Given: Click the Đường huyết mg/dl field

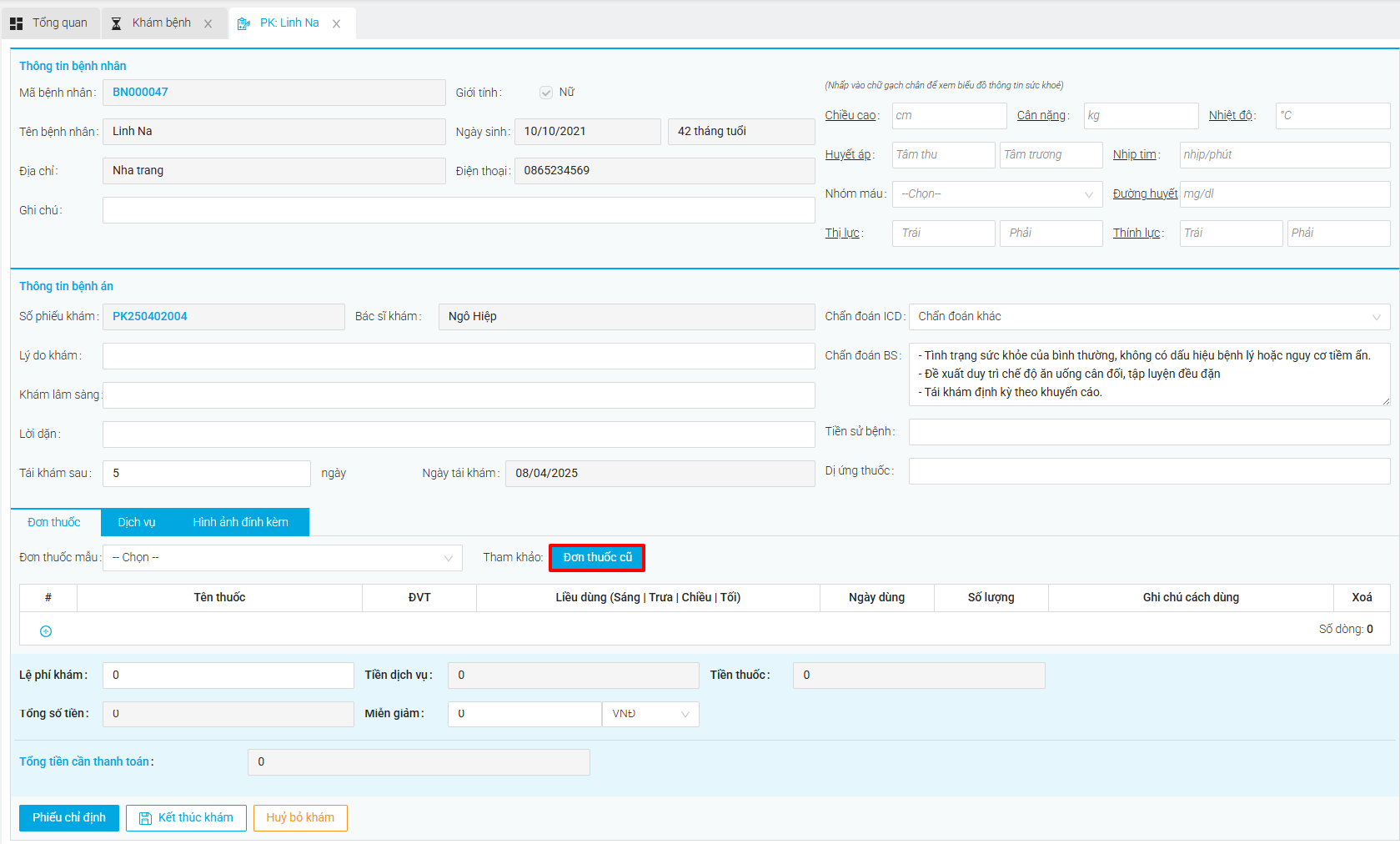Looking at the screenshot, I should pyautogui.click(x=1285, y=194).
